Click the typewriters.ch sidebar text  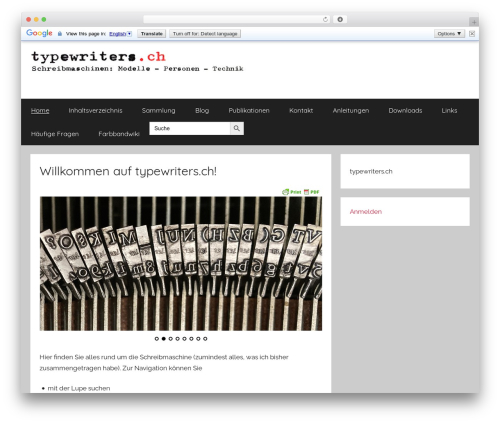pos(371,172)
